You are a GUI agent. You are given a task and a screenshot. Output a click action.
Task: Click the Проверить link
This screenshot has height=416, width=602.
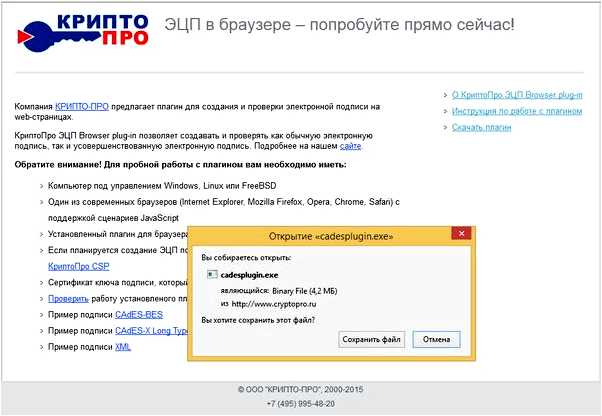coord(68,299)
